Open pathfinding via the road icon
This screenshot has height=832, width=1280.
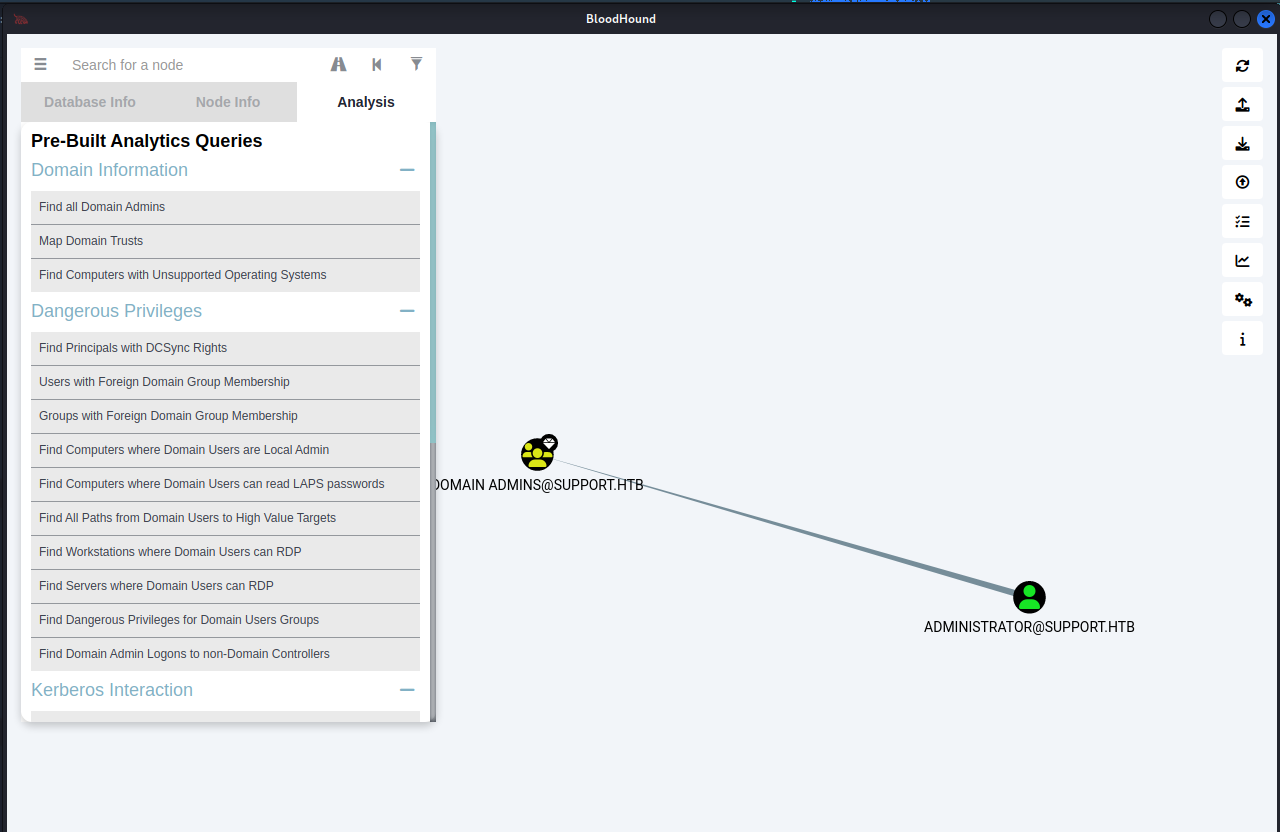[339, 65]
